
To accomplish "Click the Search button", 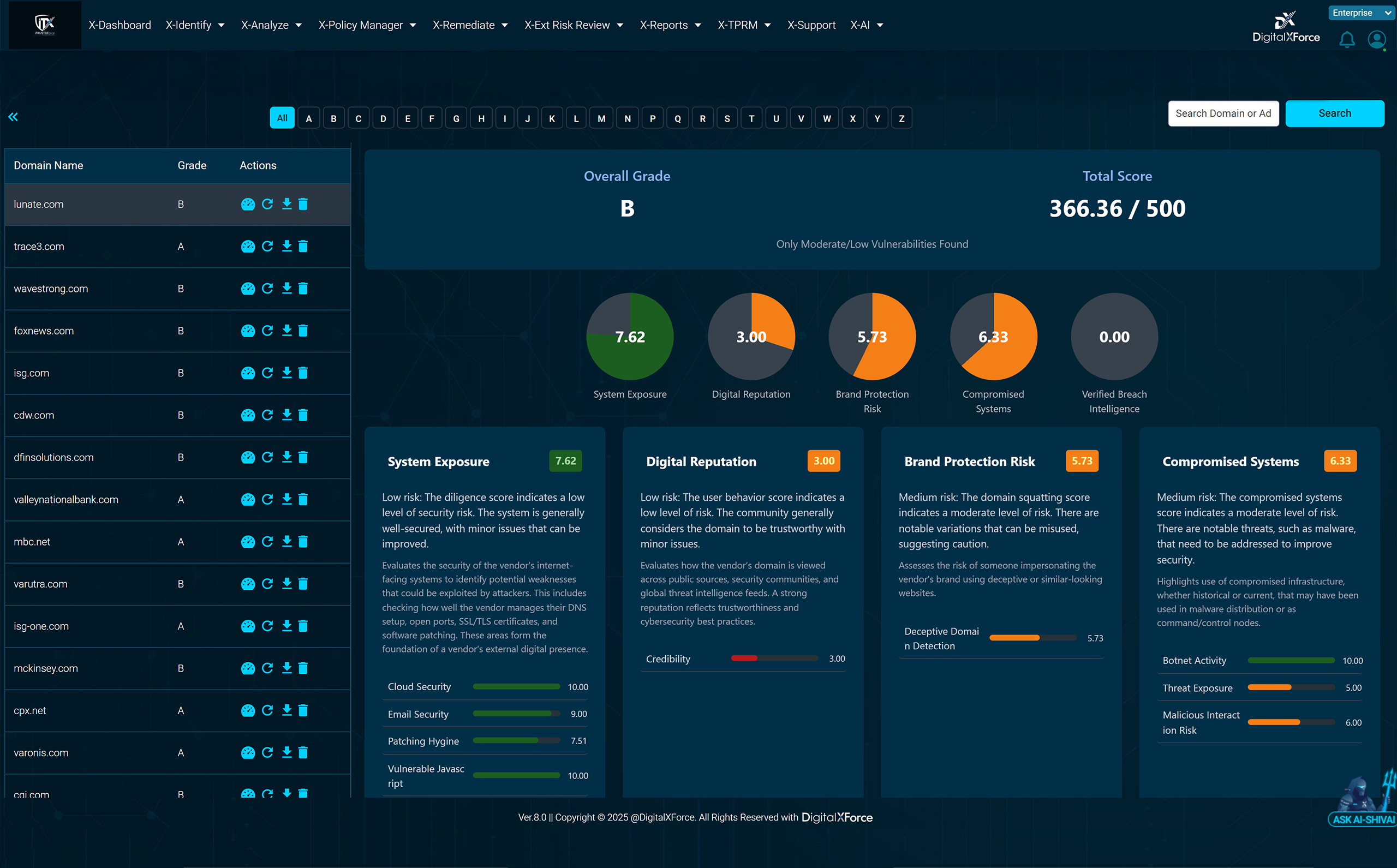I will click(1334, 113).
